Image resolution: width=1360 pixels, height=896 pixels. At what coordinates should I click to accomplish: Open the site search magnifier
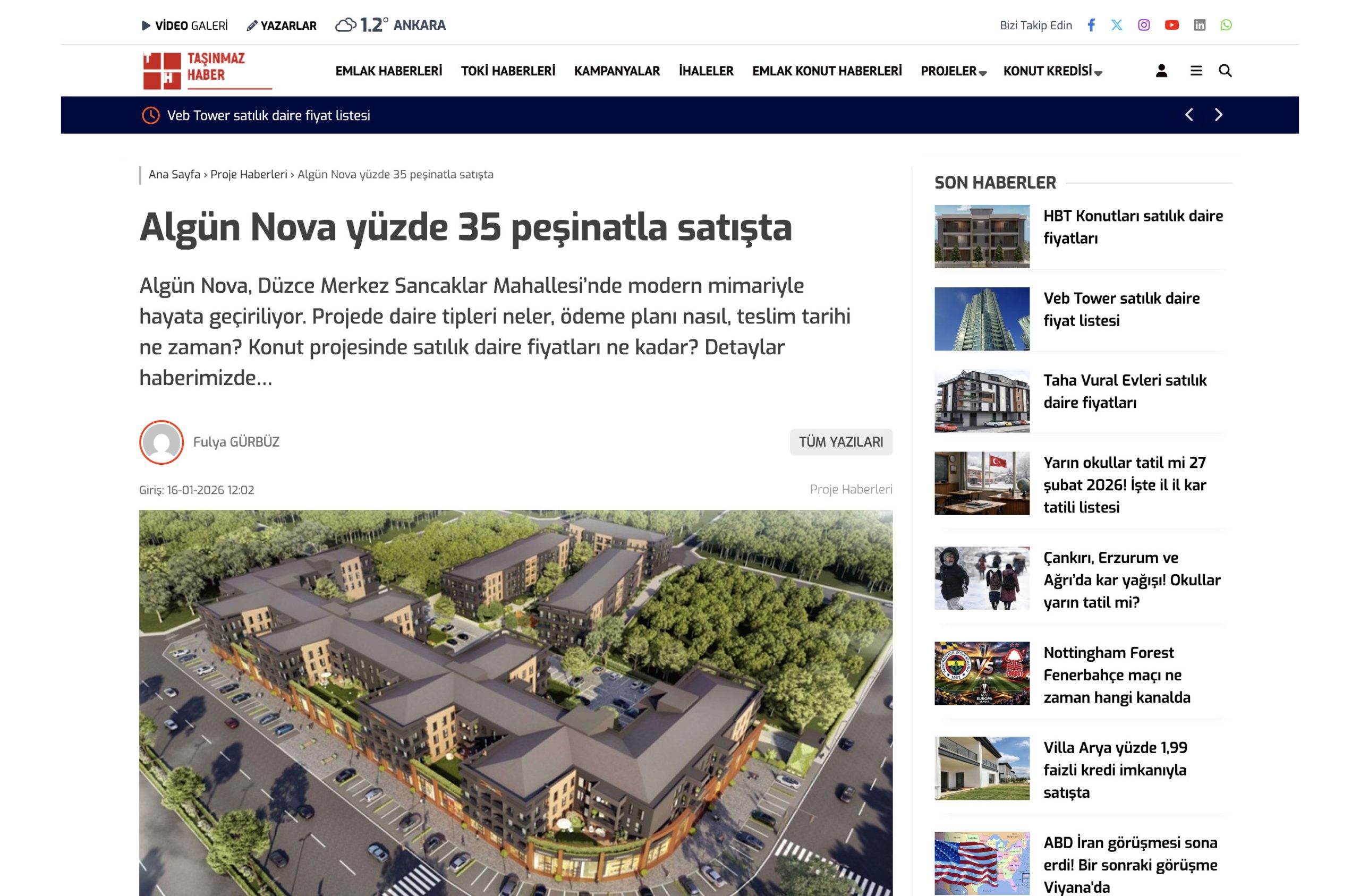[x=1226, y=71]
